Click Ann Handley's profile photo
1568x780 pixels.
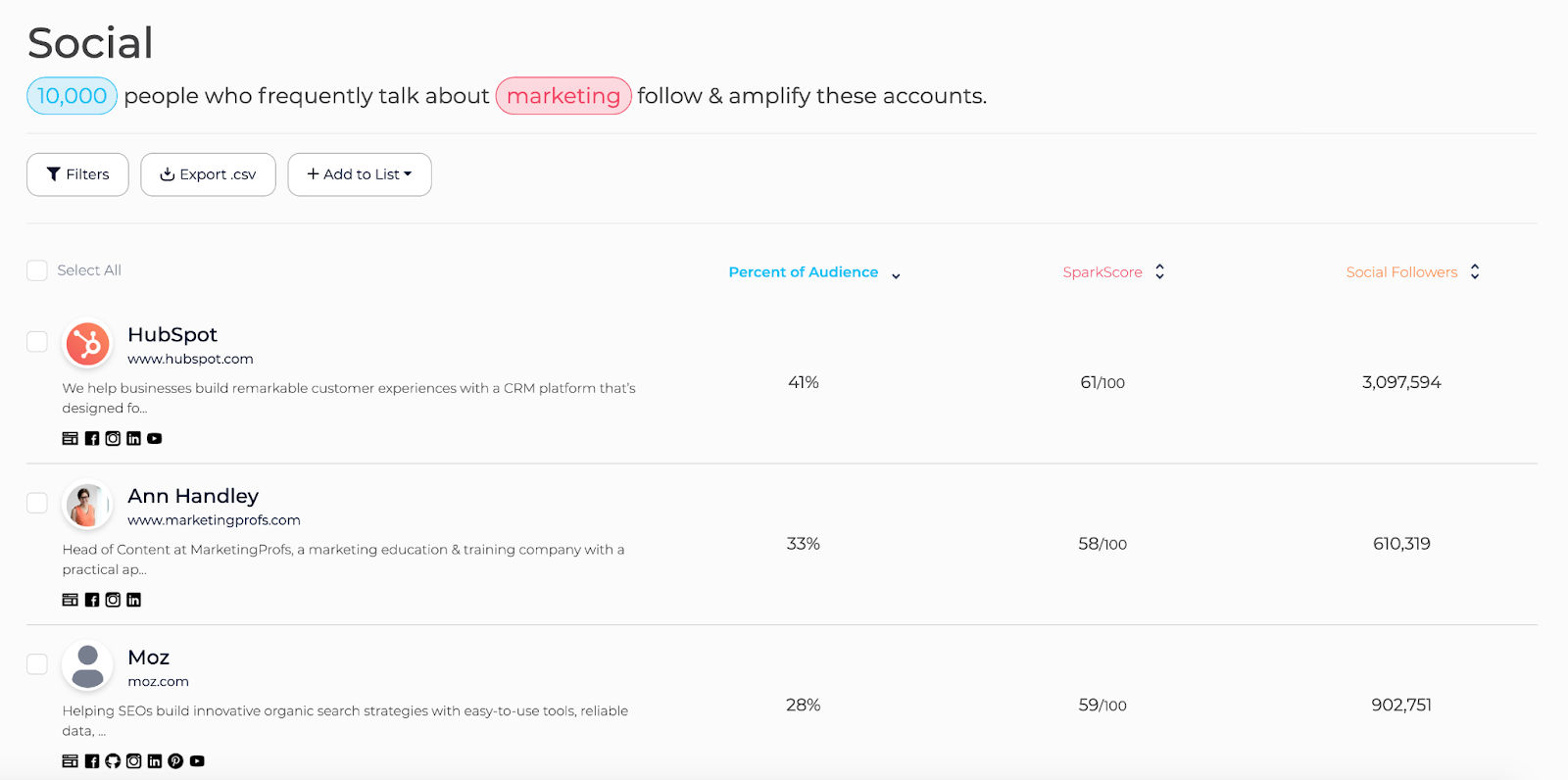pyautogui.click(x=87, y=506)
